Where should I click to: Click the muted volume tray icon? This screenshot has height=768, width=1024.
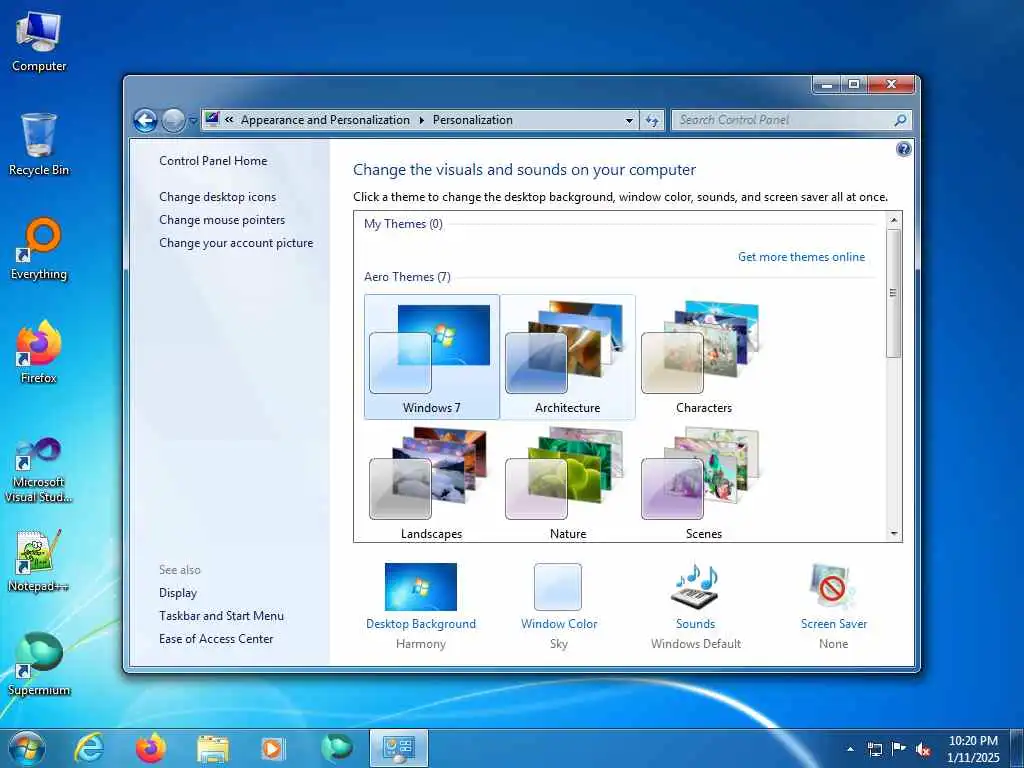(923, 750)
